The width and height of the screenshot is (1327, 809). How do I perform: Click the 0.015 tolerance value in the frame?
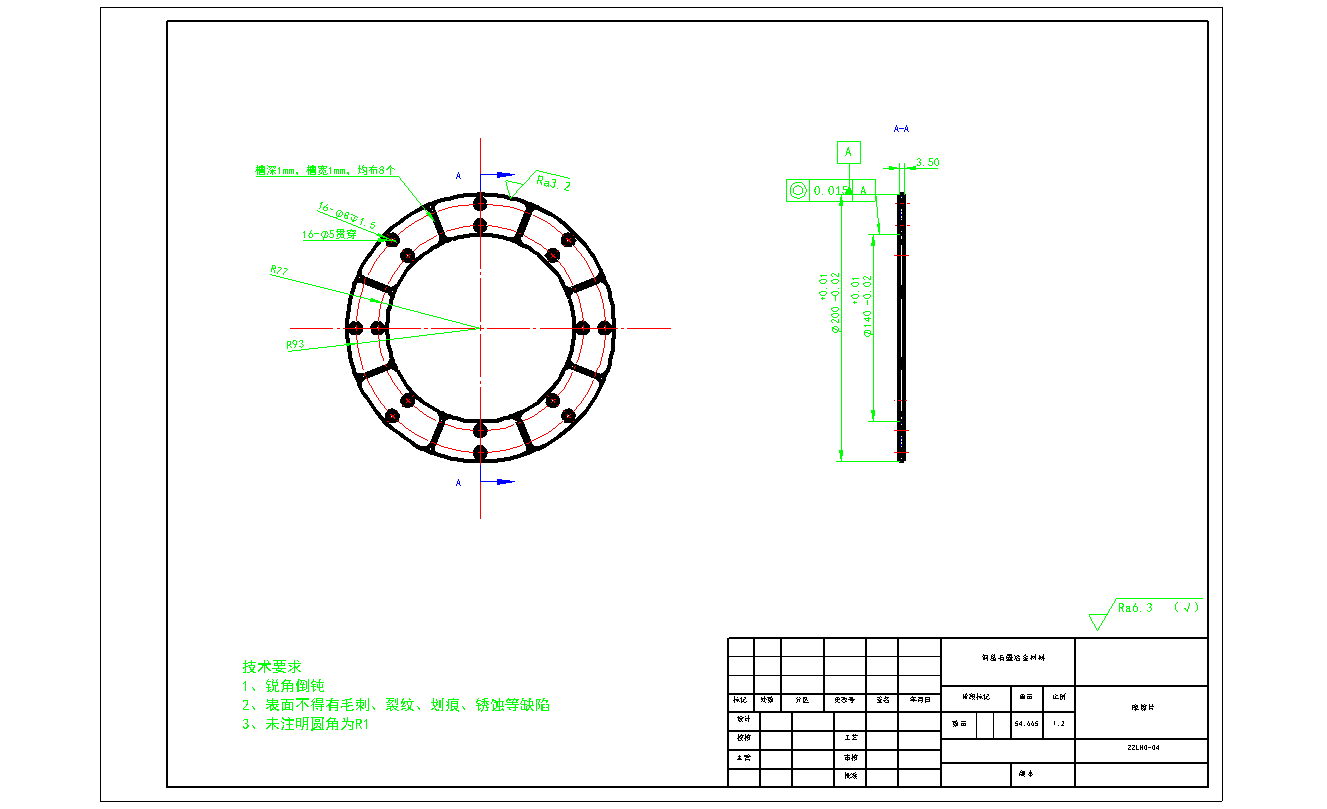coord(830,191)
